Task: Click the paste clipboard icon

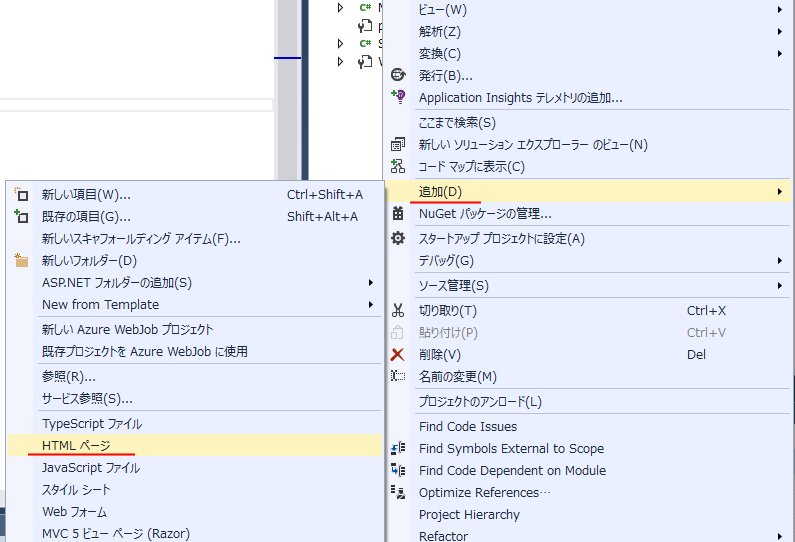Action: point(398,332)
